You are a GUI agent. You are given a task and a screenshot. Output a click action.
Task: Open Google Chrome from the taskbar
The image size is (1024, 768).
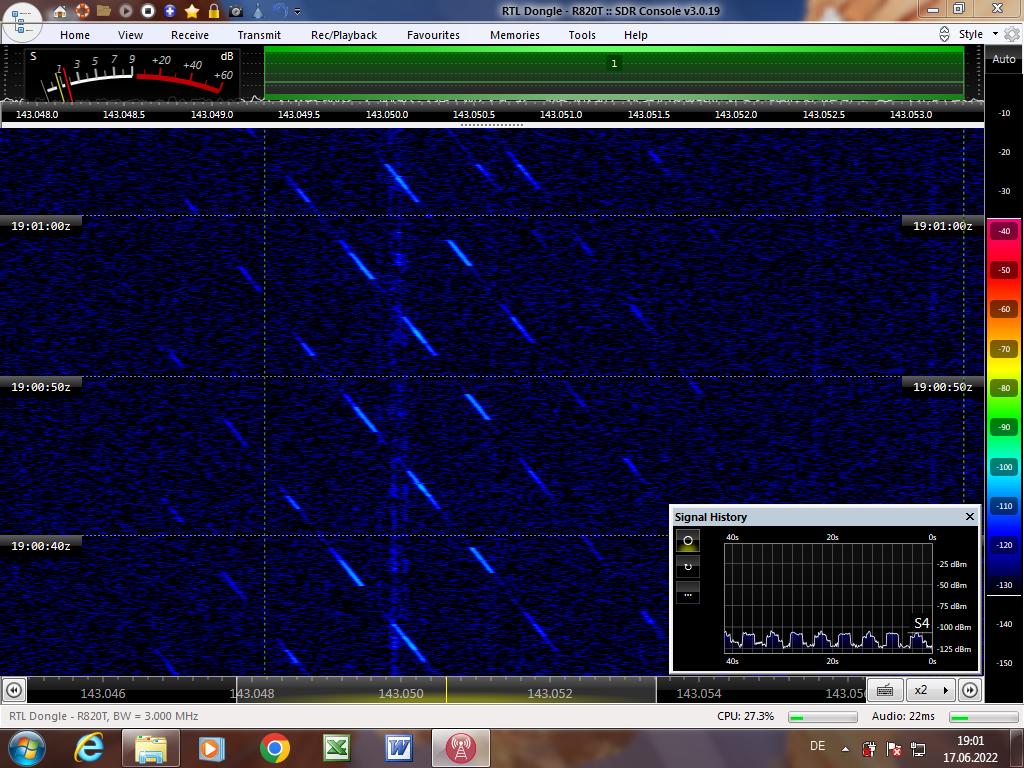coord(275,748)
